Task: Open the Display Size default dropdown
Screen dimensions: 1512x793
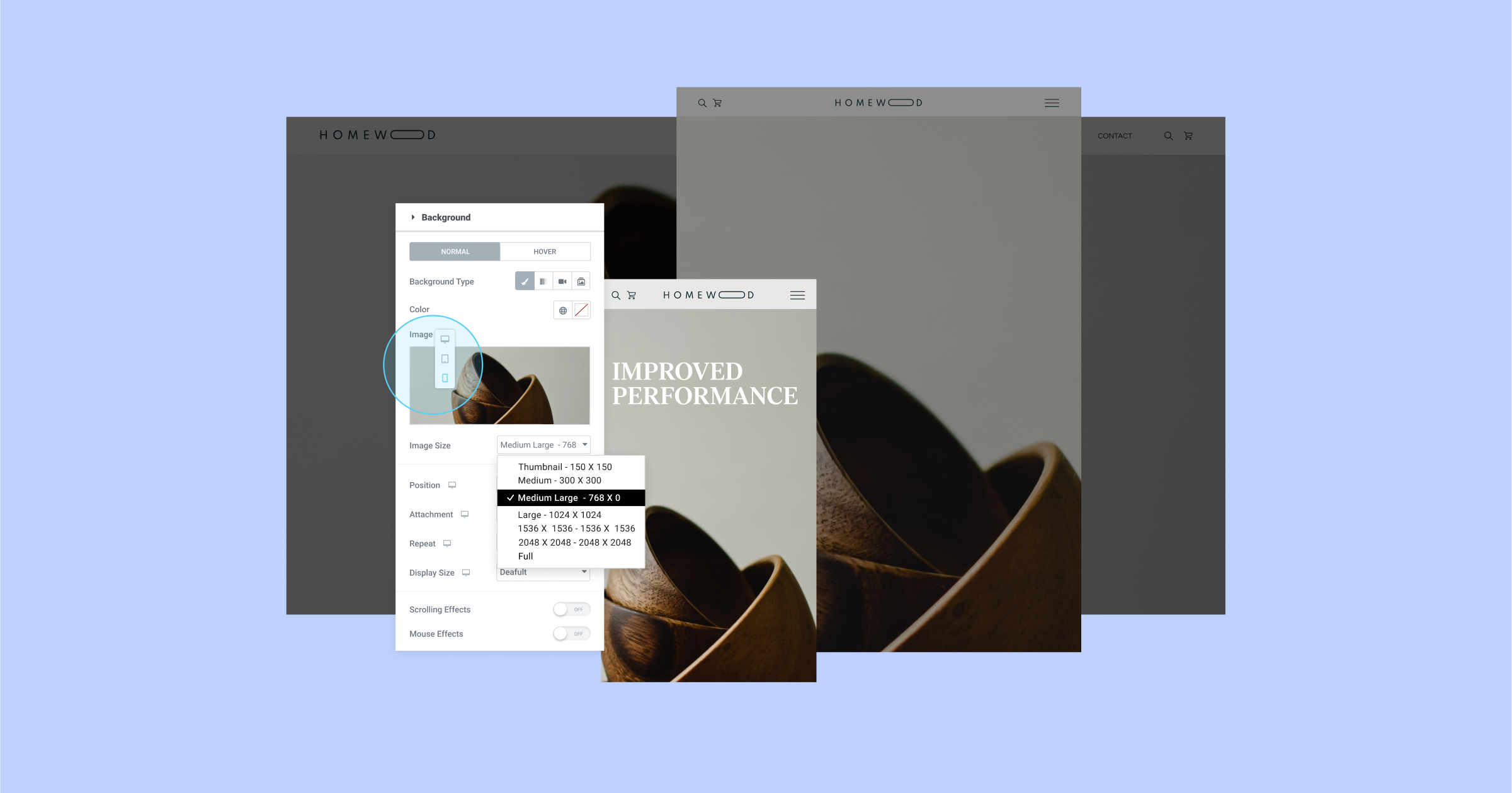Action: [x=544, y=572]
